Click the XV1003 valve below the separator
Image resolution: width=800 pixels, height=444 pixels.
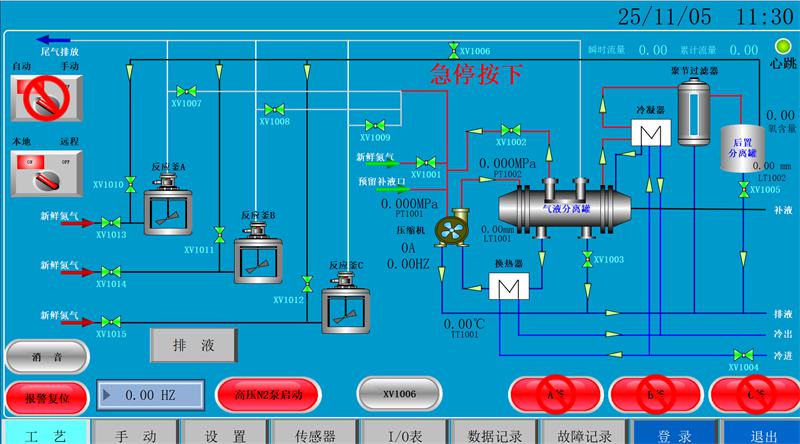tap(587, 258)
